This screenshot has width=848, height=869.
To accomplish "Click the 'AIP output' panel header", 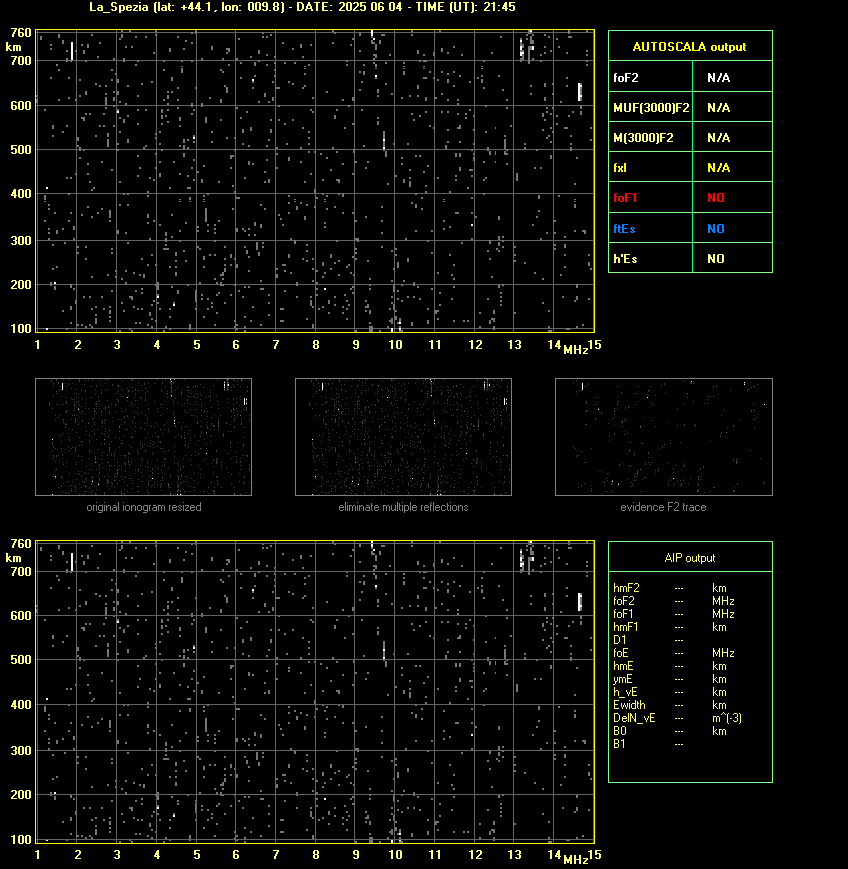I will 690,558.
